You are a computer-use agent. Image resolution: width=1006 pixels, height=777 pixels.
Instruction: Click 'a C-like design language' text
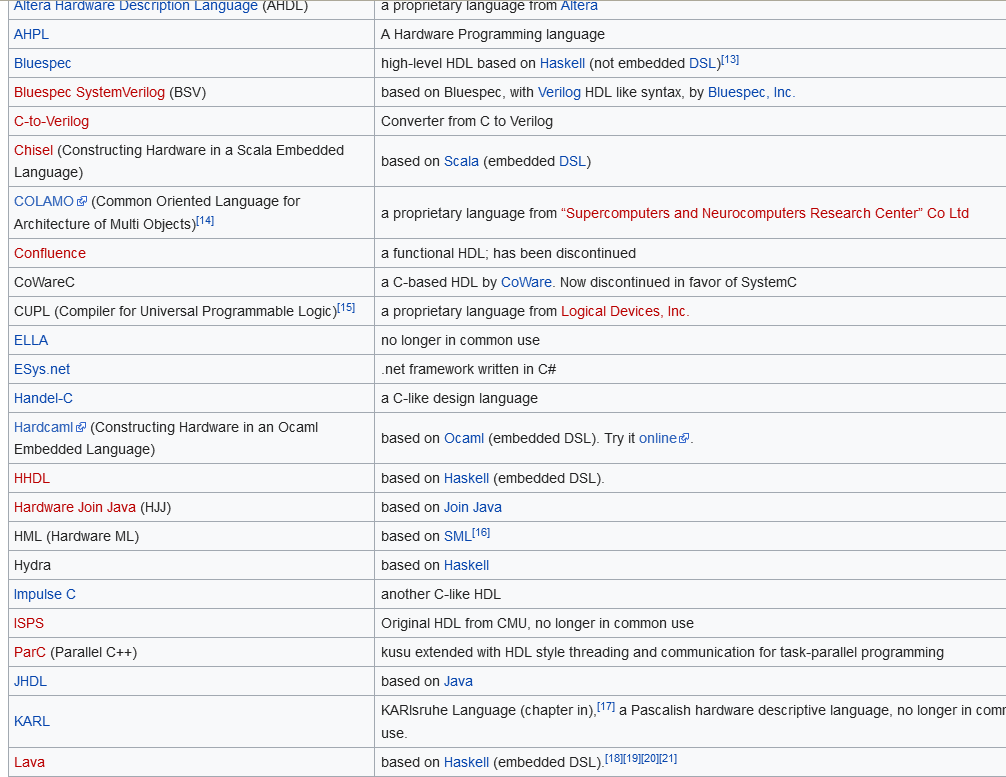459,398
